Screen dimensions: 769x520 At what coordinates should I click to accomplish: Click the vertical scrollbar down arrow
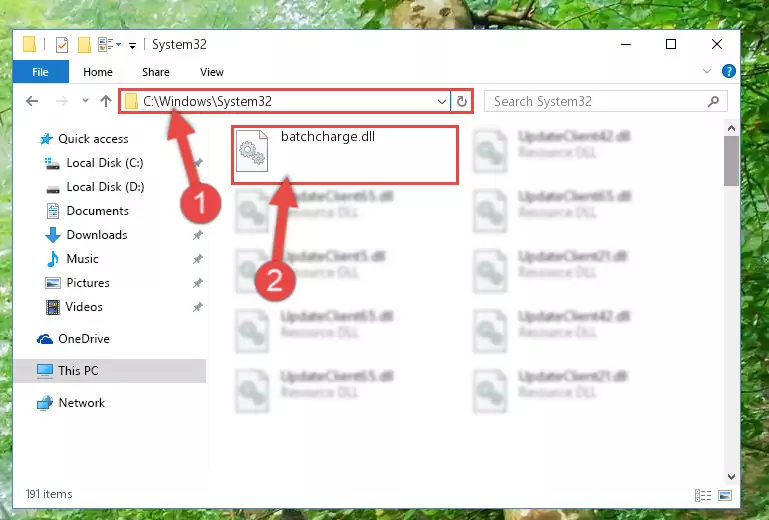[731, 476]
